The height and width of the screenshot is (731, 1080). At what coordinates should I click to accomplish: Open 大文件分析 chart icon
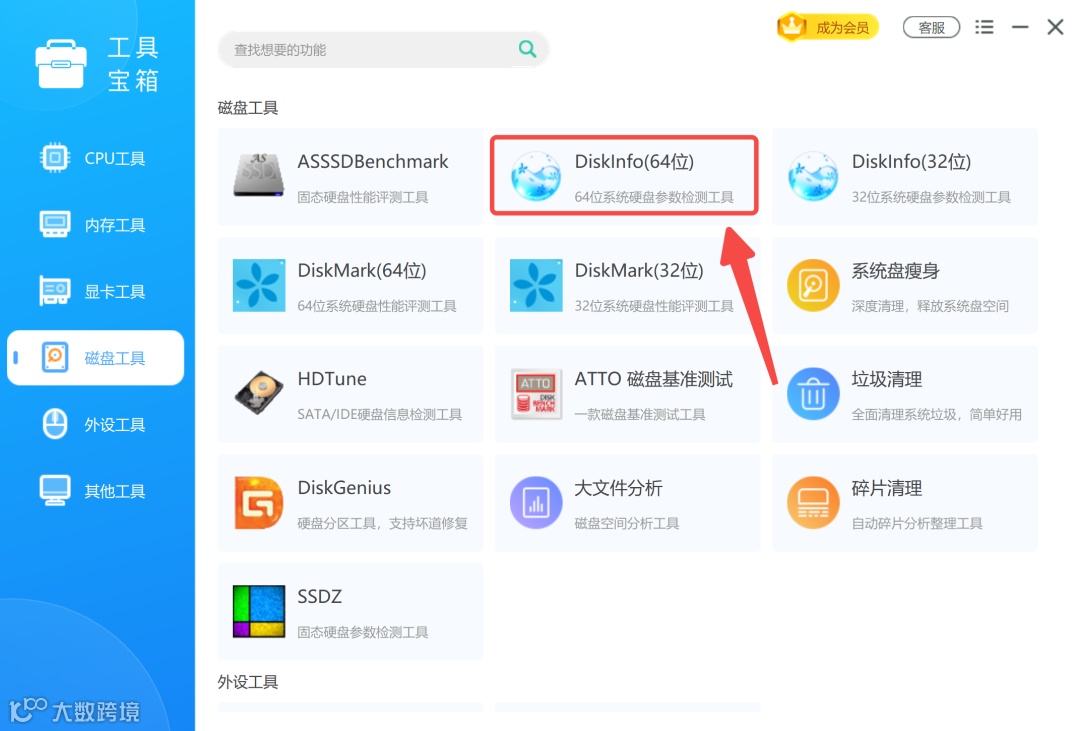point(536,502)
